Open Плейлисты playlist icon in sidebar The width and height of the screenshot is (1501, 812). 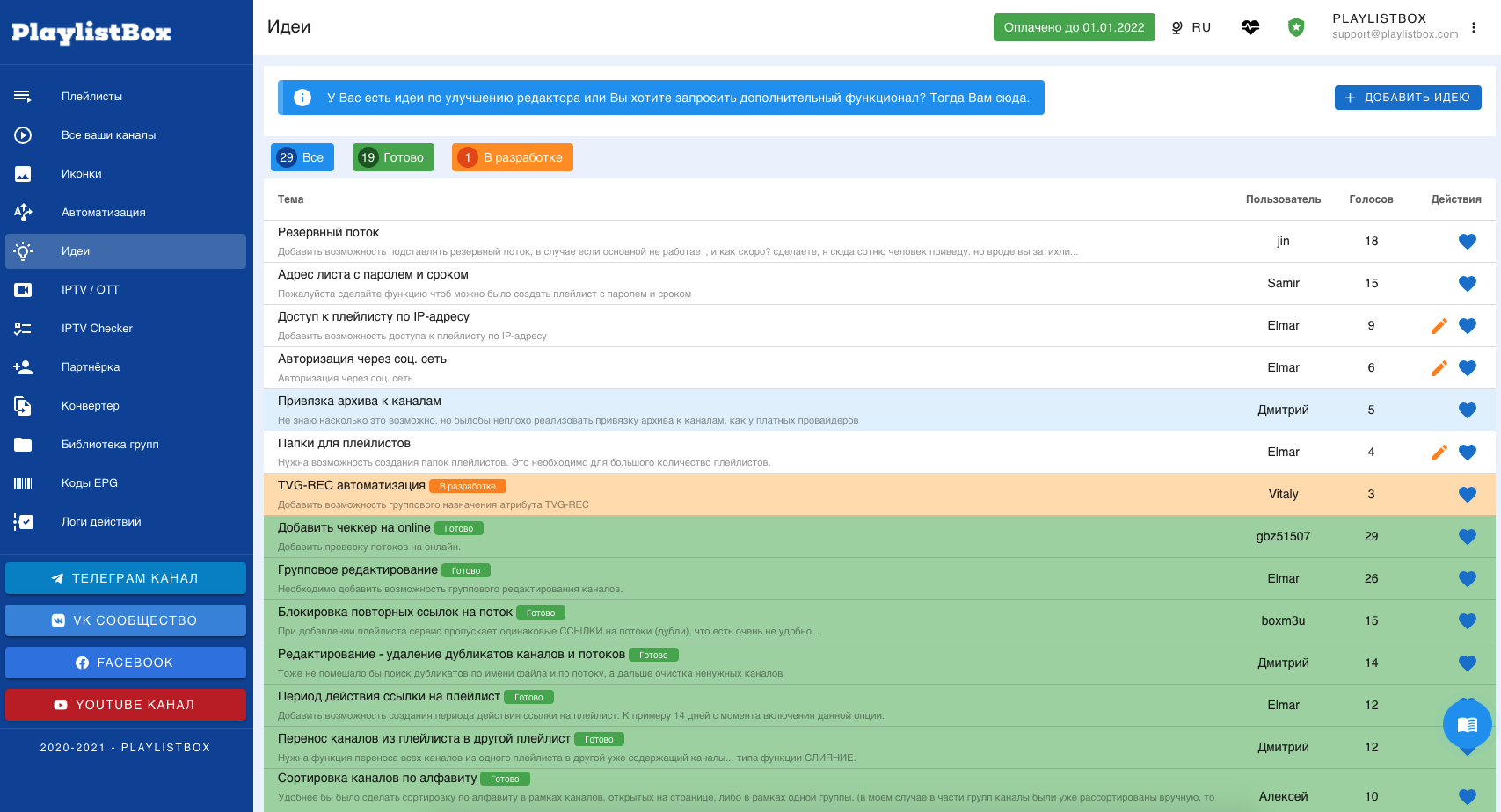pos(23,97)
